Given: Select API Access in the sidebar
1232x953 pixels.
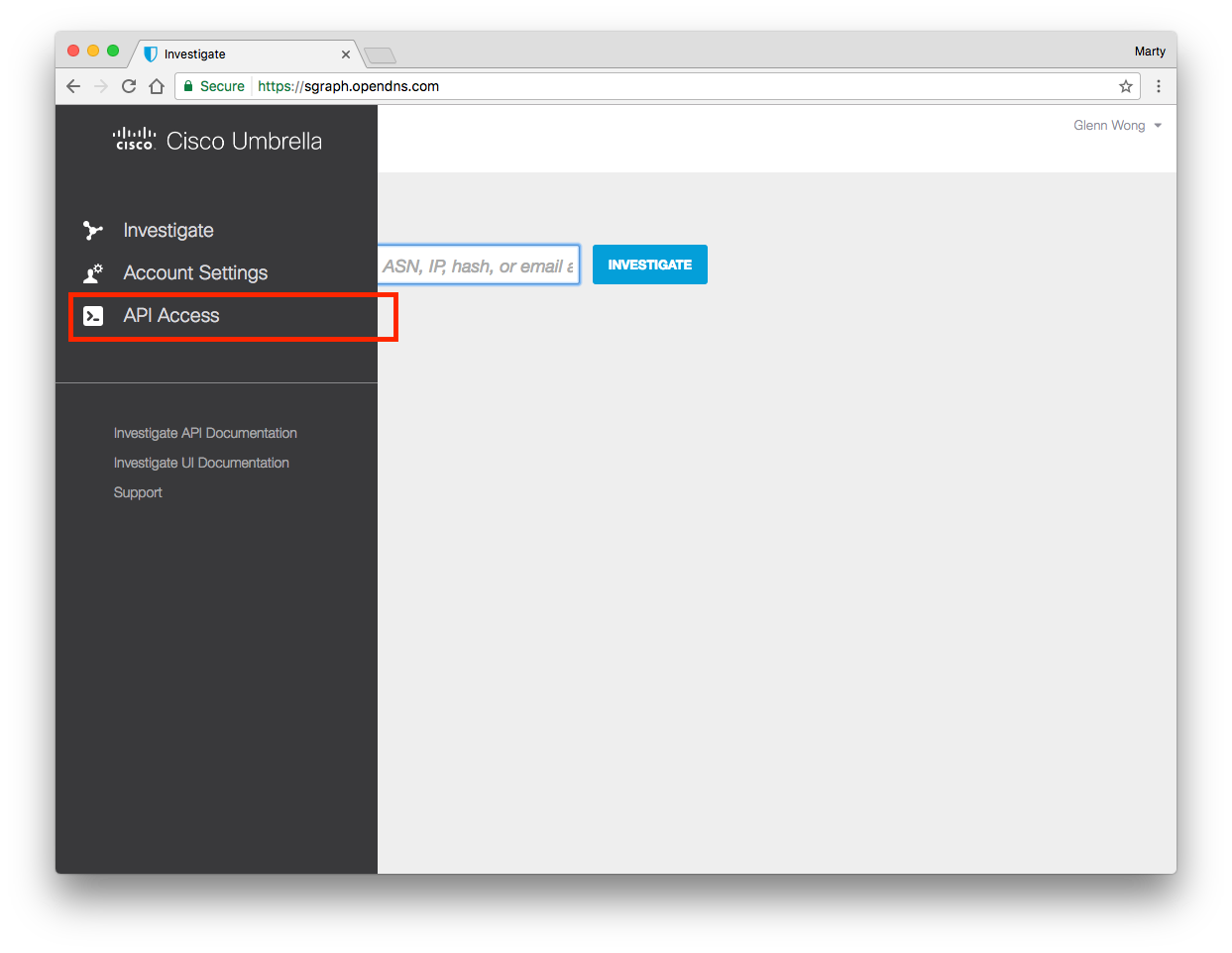Looking at the screenshot, I should coord(171,316).
